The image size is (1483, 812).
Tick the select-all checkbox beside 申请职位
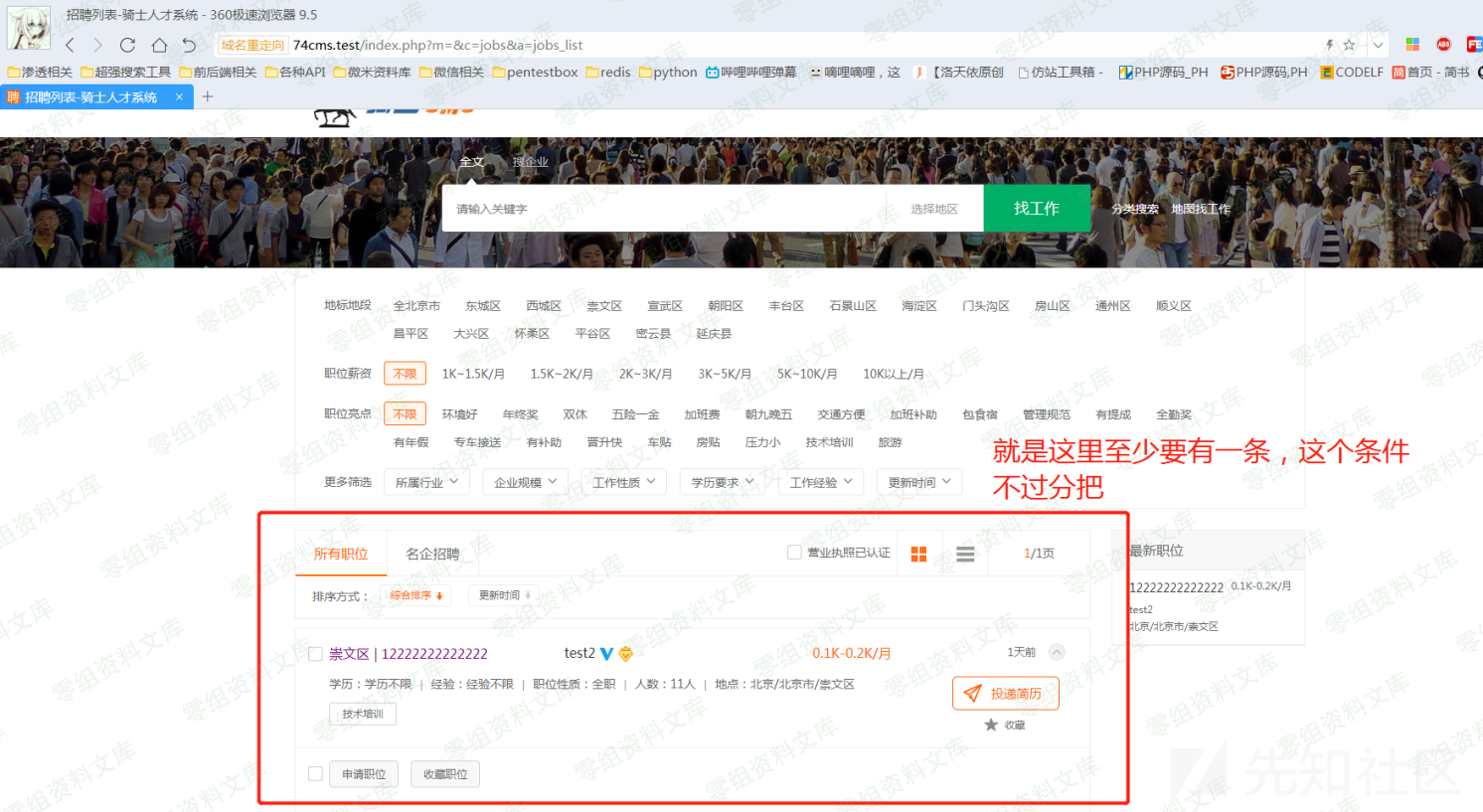pyautogui.click(x=315, y=773)
